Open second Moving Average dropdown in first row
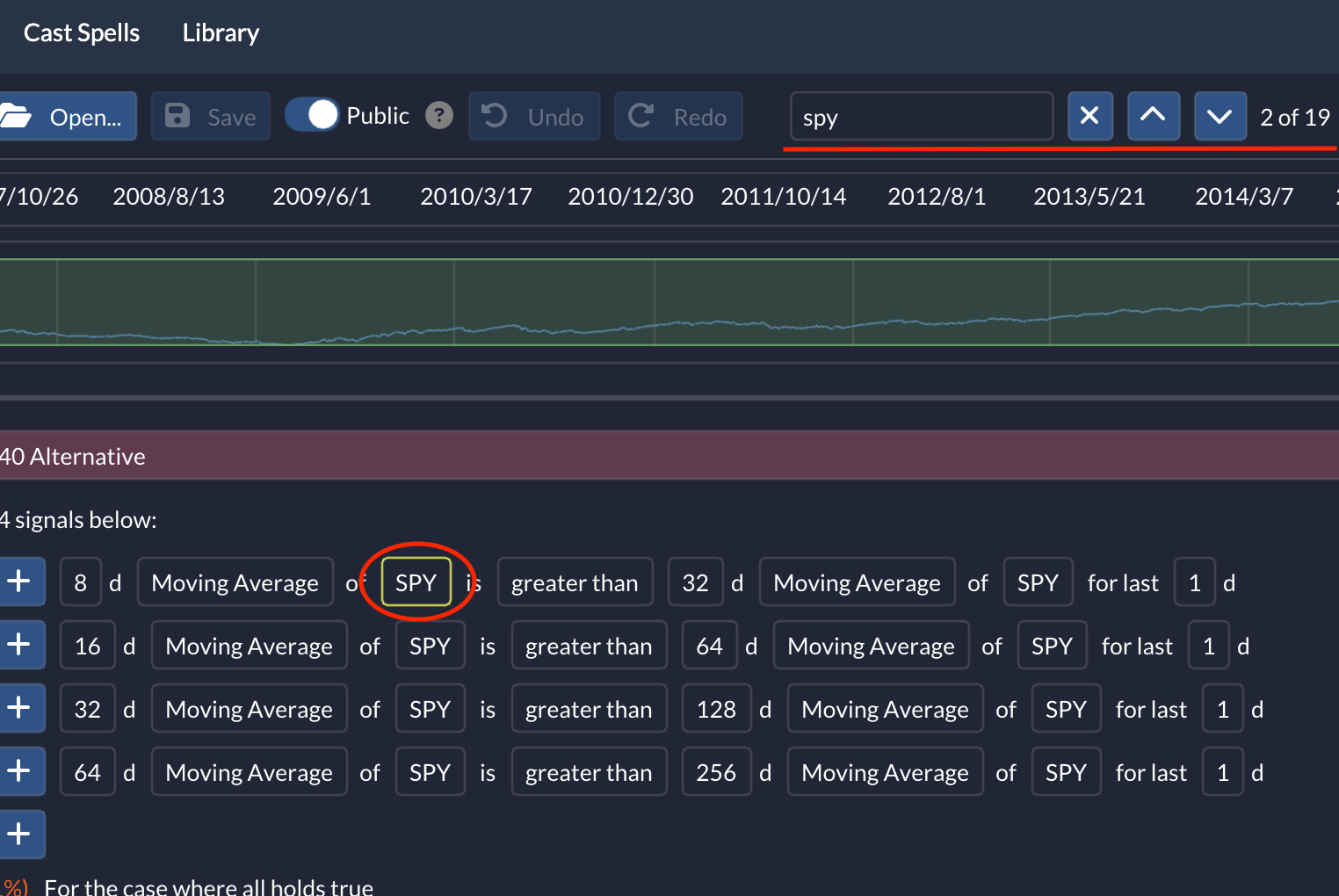Screen dimensions: 1339x896 [x=858, y=582]
